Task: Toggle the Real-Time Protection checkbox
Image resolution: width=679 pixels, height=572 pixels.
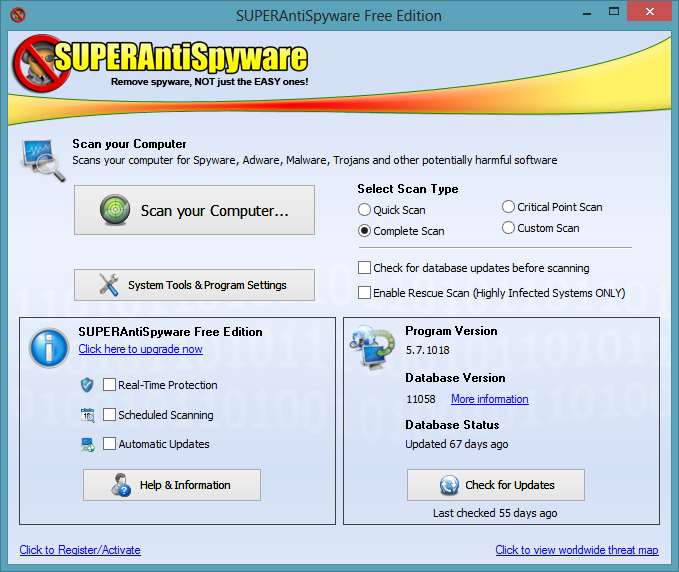Action: [x=109, y=385]
